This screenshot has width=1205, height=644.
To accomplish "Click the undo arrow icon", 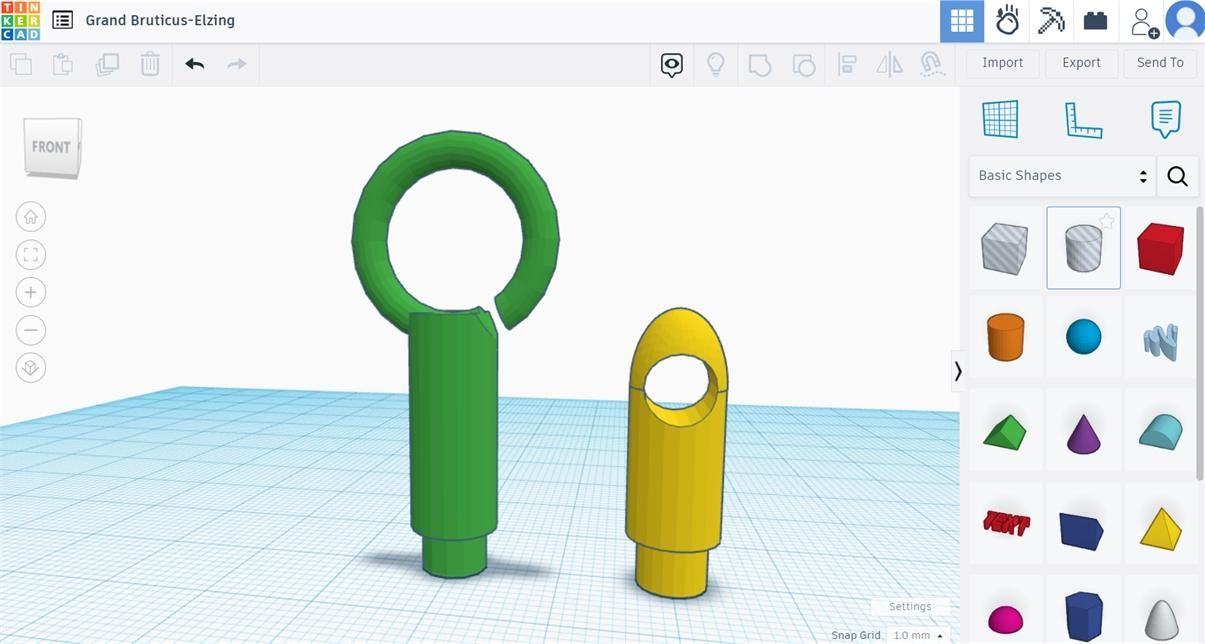I will 194,64.
